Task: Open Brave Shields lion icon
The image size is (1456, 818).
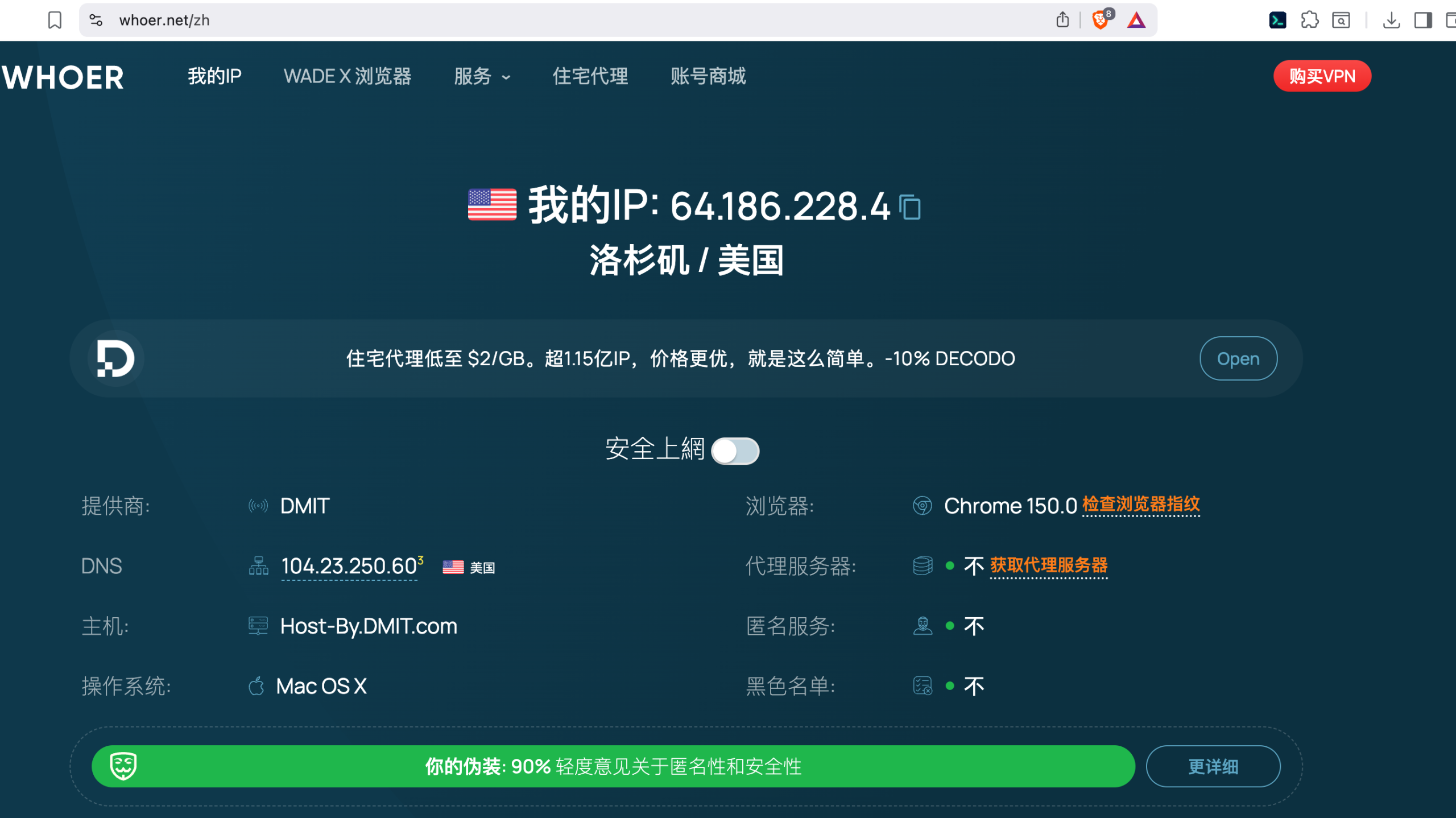Action: coord(1102,20)
